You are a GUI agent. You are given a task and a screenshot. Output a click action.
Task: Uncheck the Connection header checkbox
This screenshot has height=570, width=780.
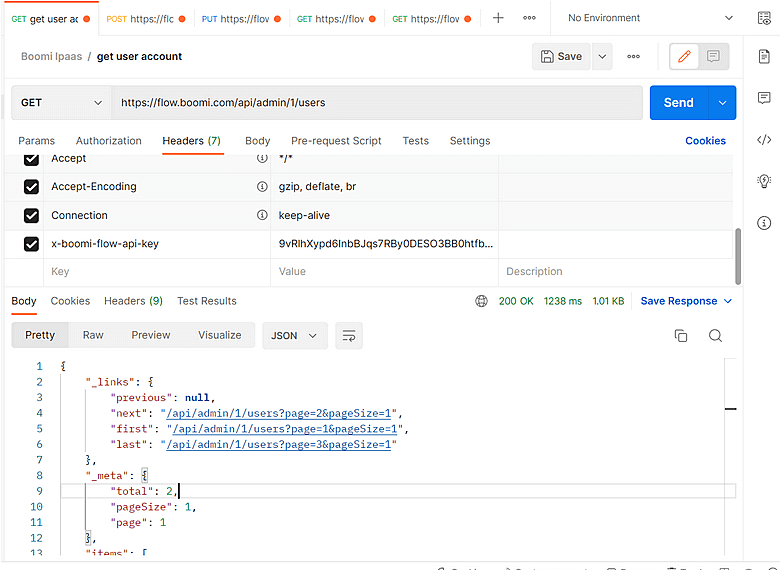tap(31, 215)
